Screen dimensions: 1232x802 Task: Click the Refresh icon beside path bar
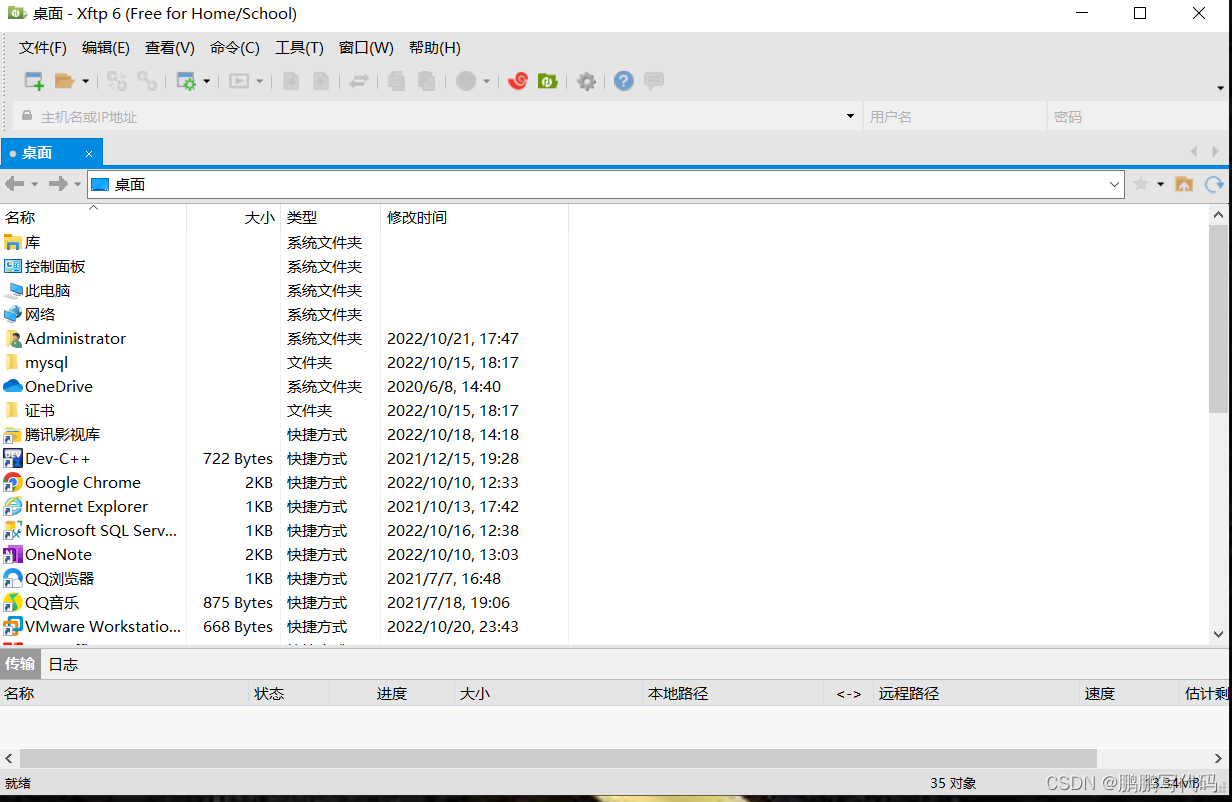tap(1214, 184)
